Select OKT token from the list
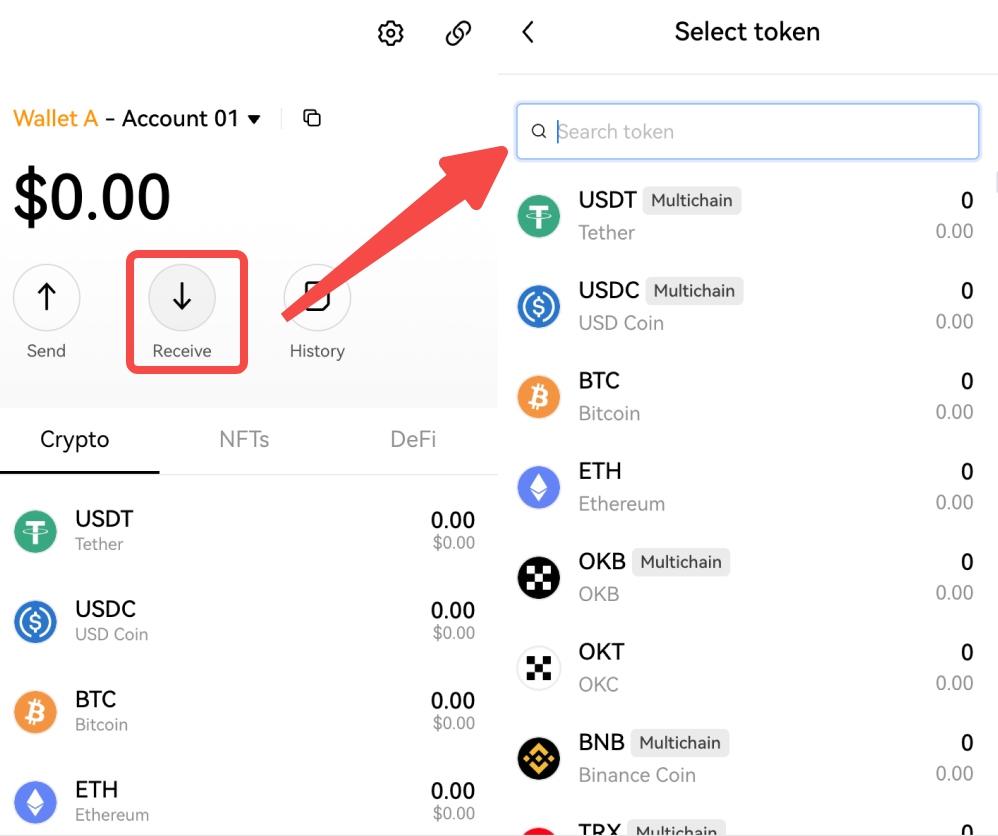The height and width of the screenshot is (836, 998). point(745,667)
